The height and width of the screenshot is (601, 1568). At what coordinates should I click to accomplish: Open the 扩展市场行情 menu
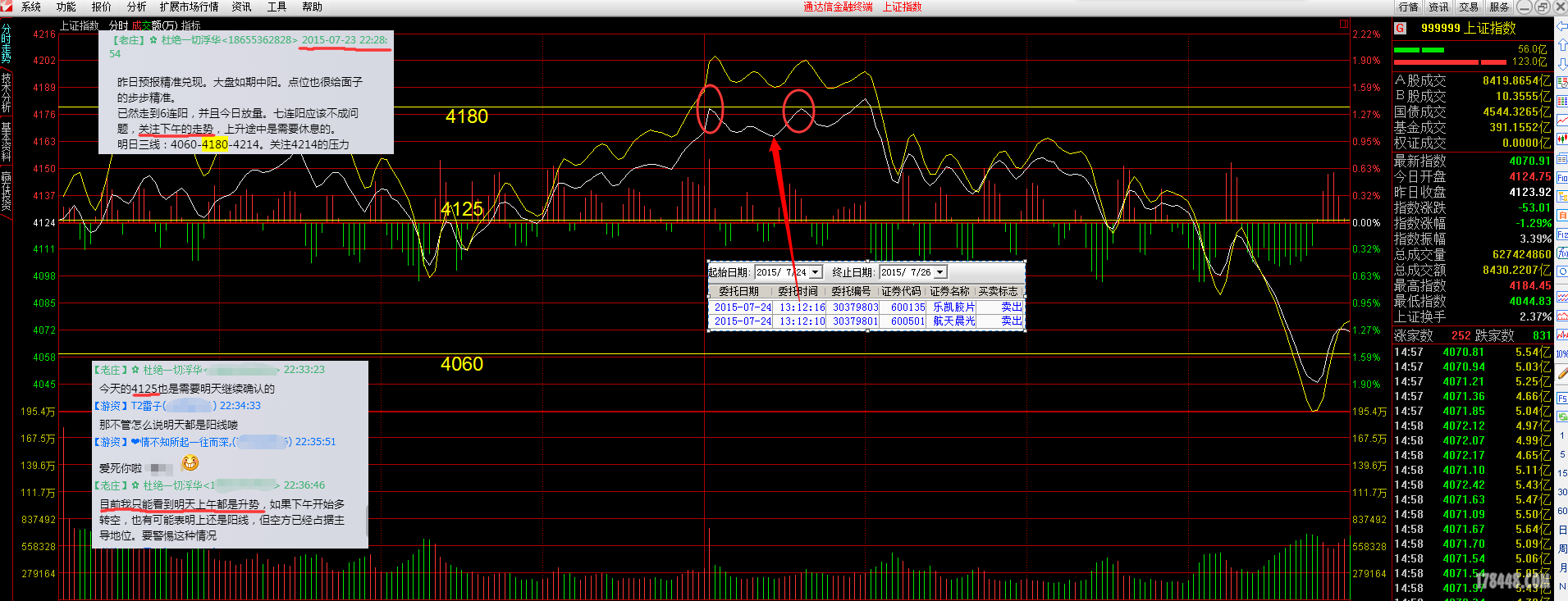pyautogui.click(x=189, y=7)
